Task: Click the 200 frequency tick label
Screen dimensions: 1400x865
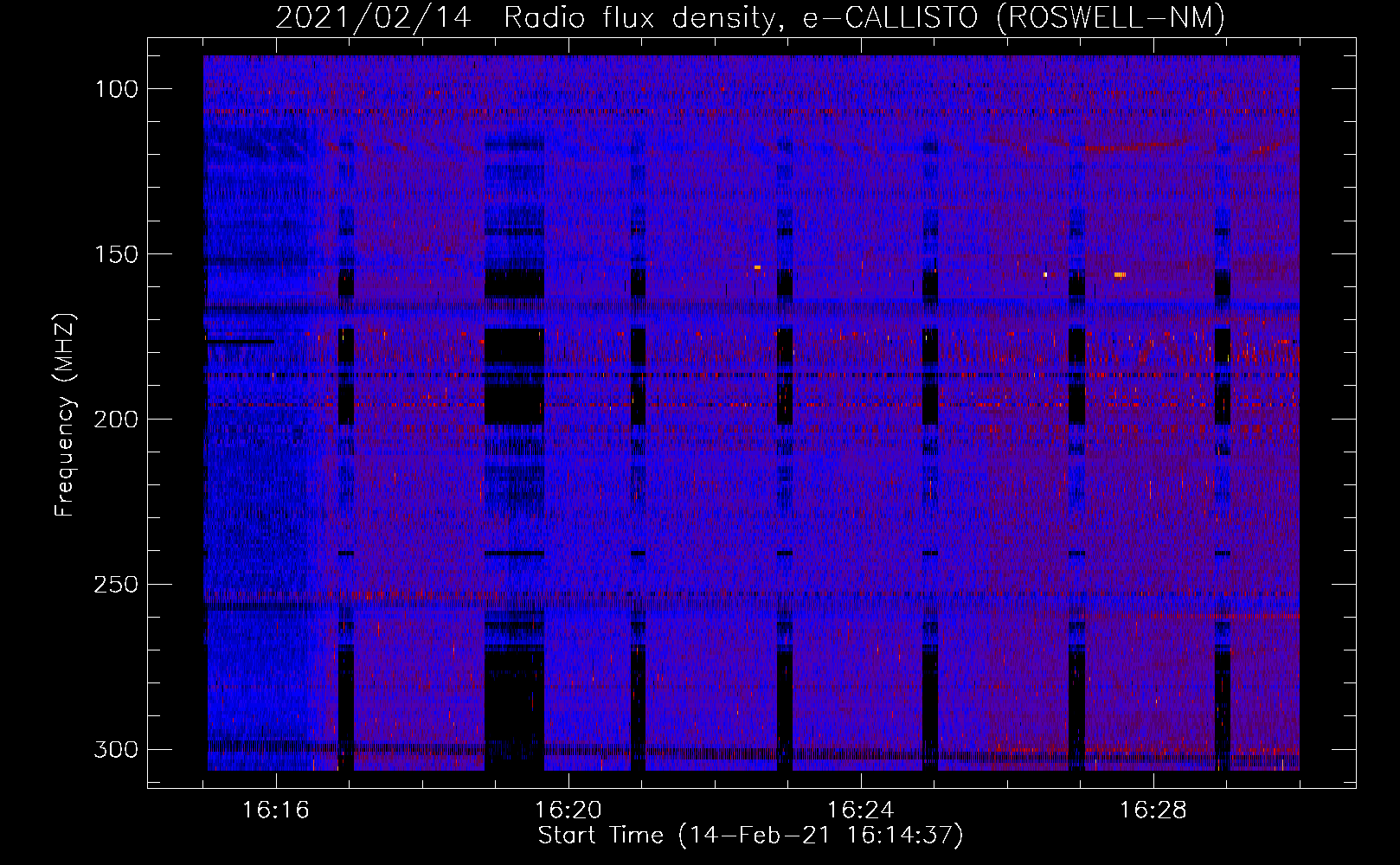Action: (x=116, y=420)
